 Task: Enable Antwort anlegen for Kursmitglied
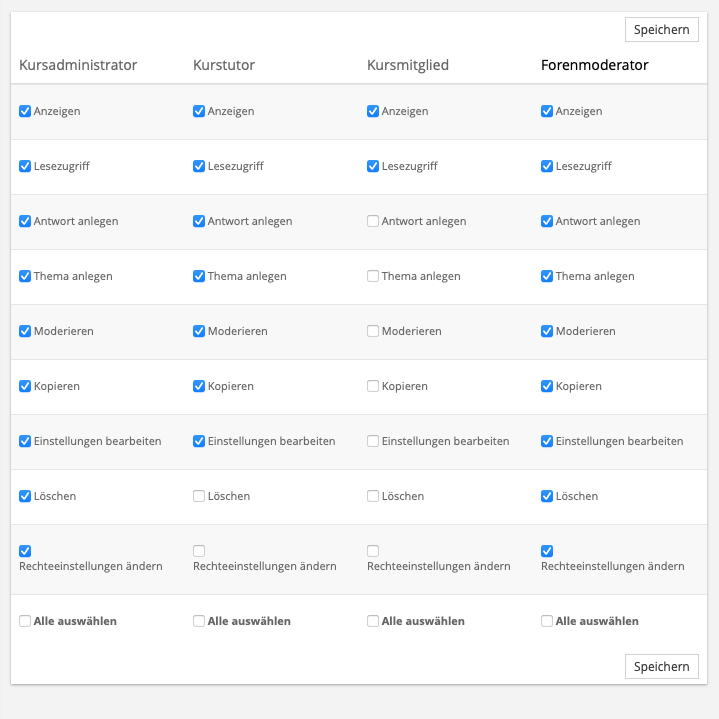pyautogui.click(x=373, y=221)
